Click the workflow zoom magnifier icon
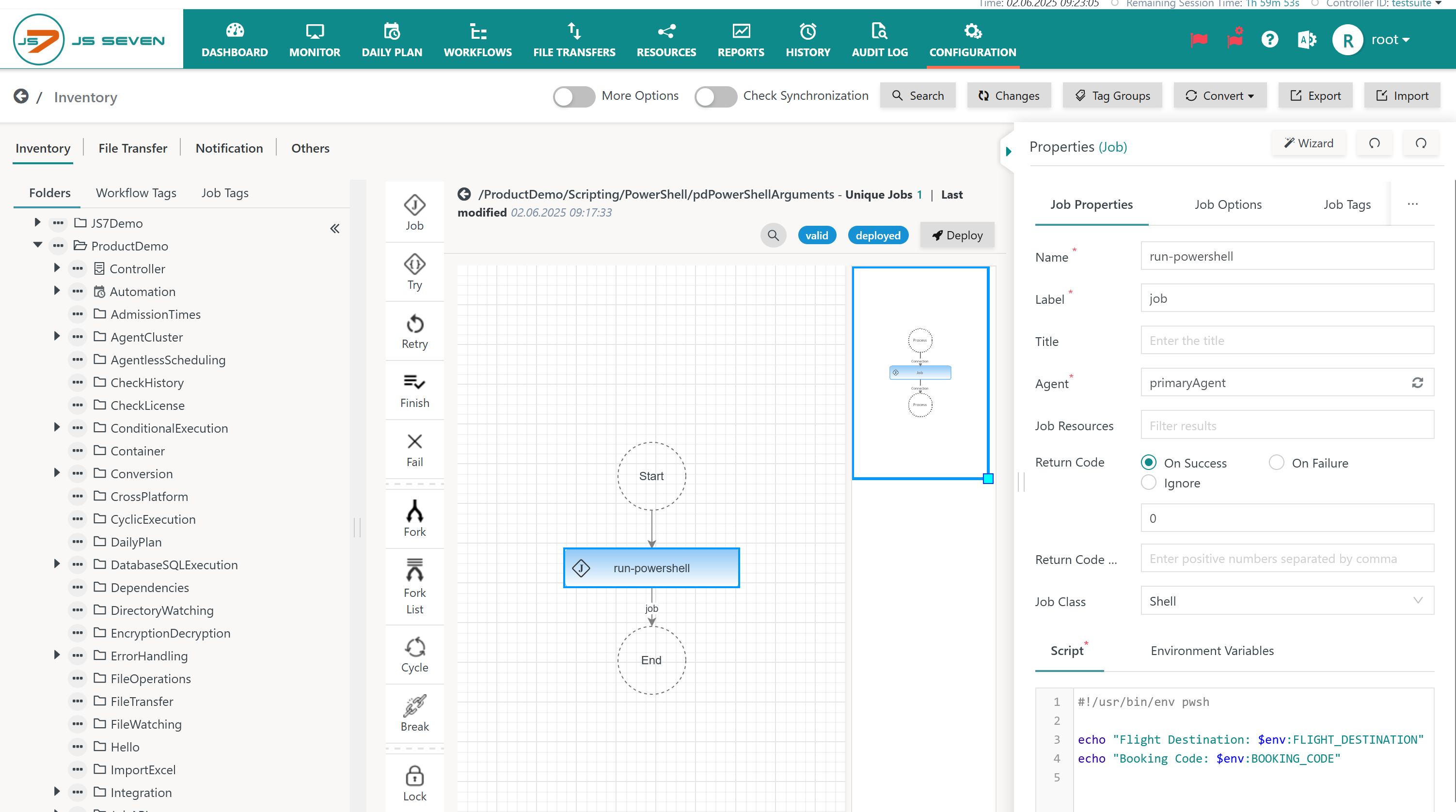Image resolution: width=1456 pixels, height=812 pixels. (773, 235)
